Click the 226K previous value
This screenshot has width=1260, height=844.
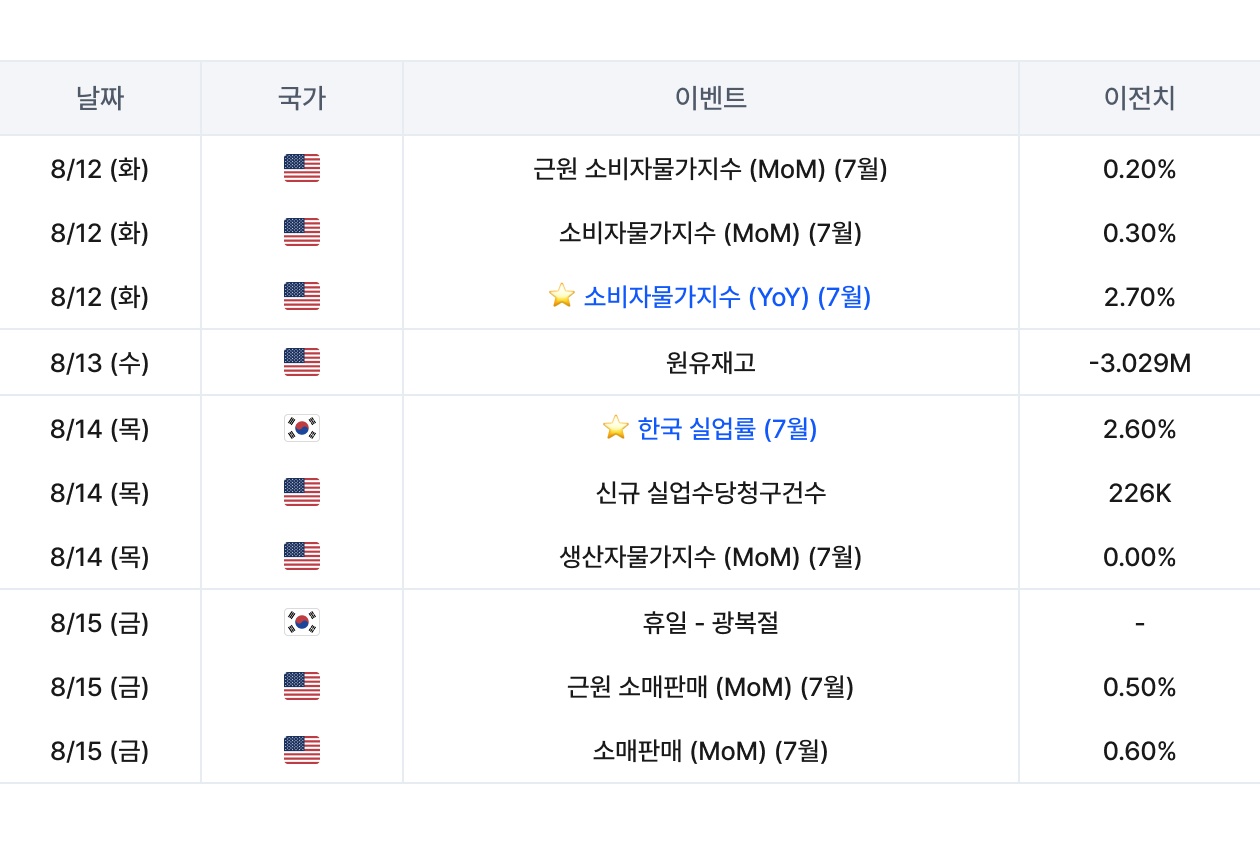click(1140, 493)
